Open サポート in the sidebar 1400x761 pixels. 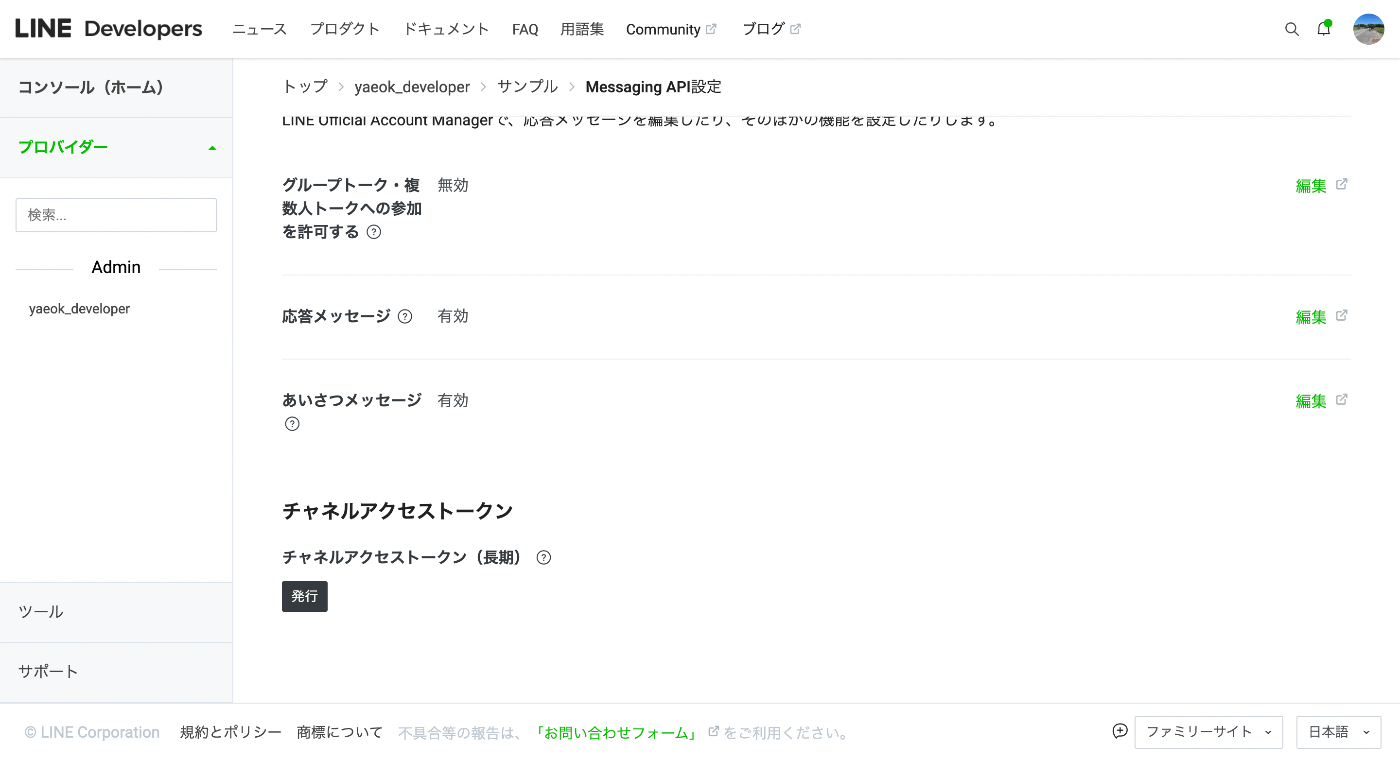tap(116, 671)
